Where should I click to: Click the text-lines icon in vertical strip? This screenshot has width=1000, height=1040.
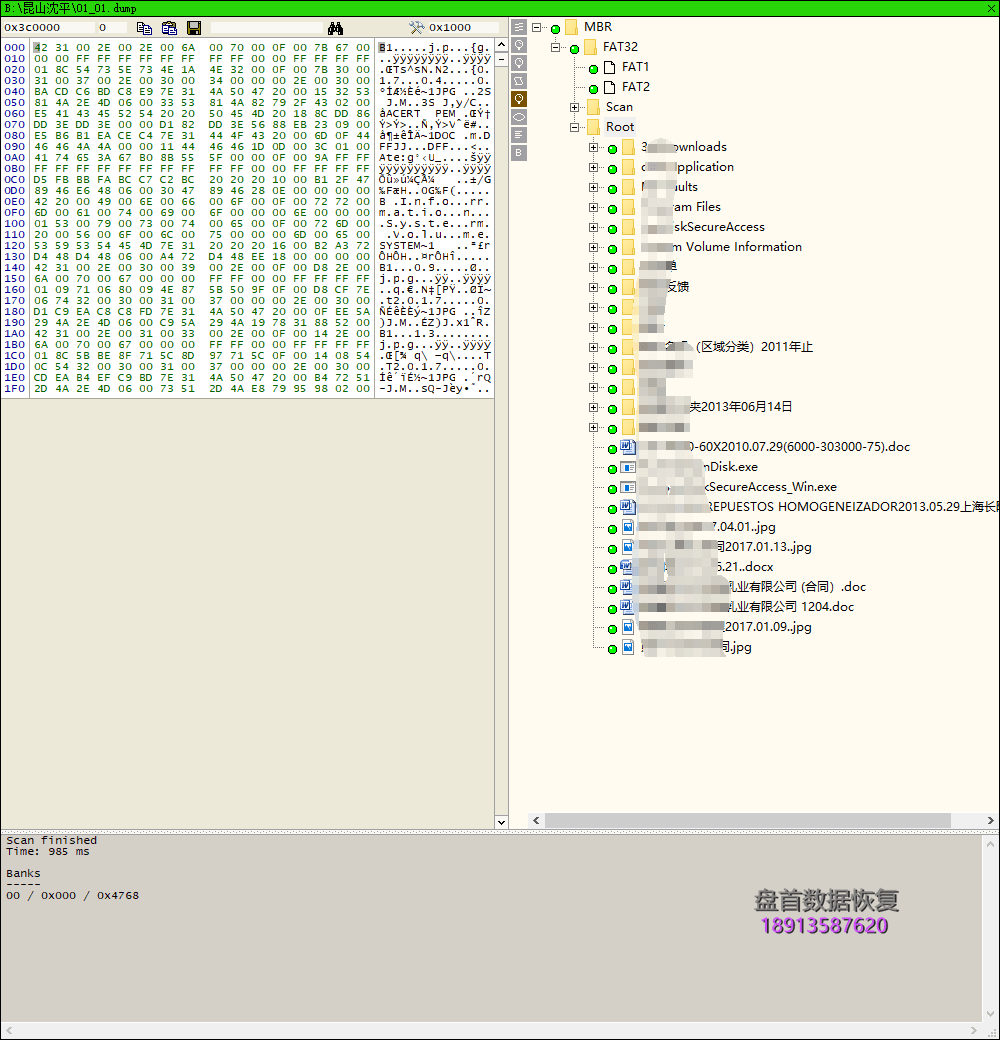click(519, 135)
